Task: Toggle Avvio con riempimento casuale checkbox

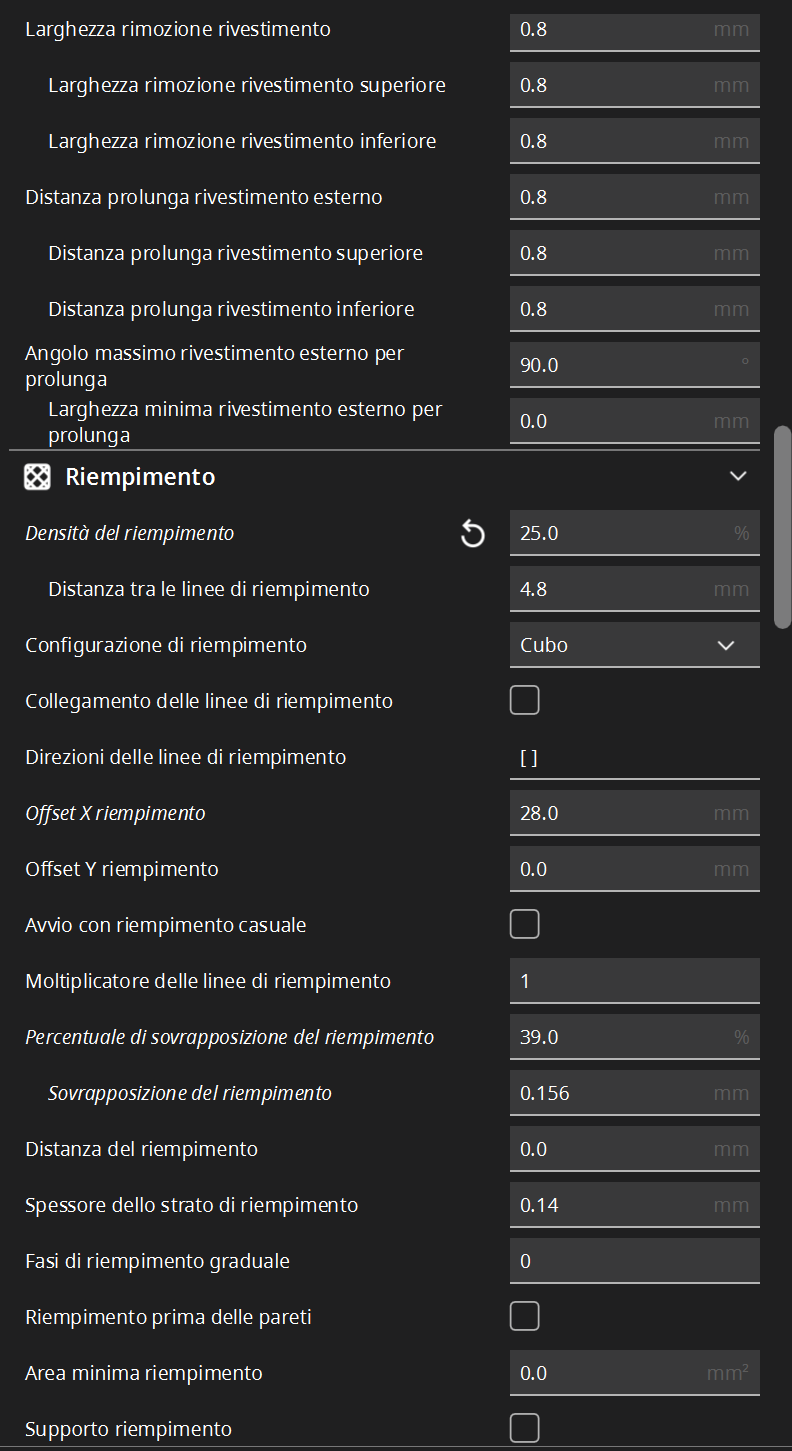Action: point(525,925)
